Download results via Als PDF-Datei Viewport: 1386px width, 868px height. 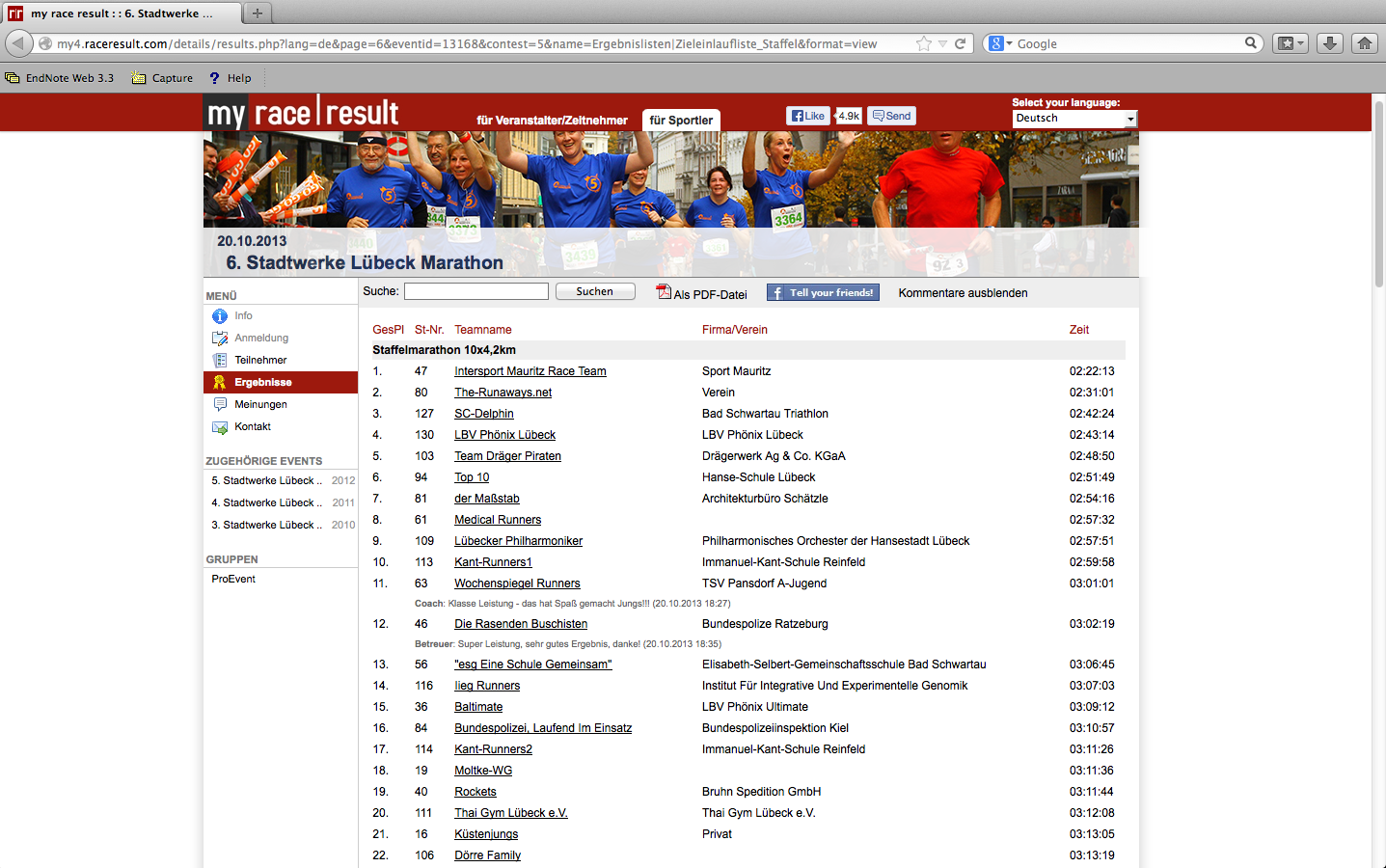click(702, 293)
